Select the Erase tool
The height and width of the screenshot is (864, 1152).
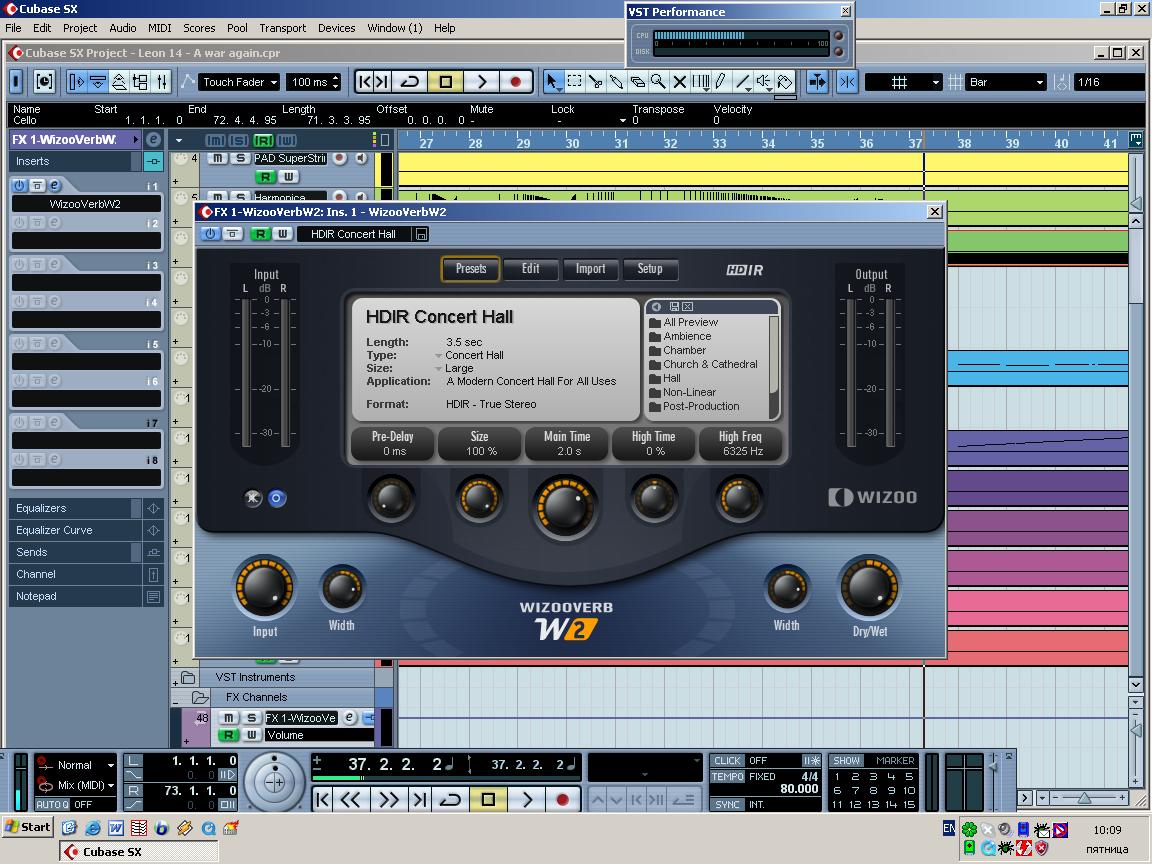coord(638,82)
